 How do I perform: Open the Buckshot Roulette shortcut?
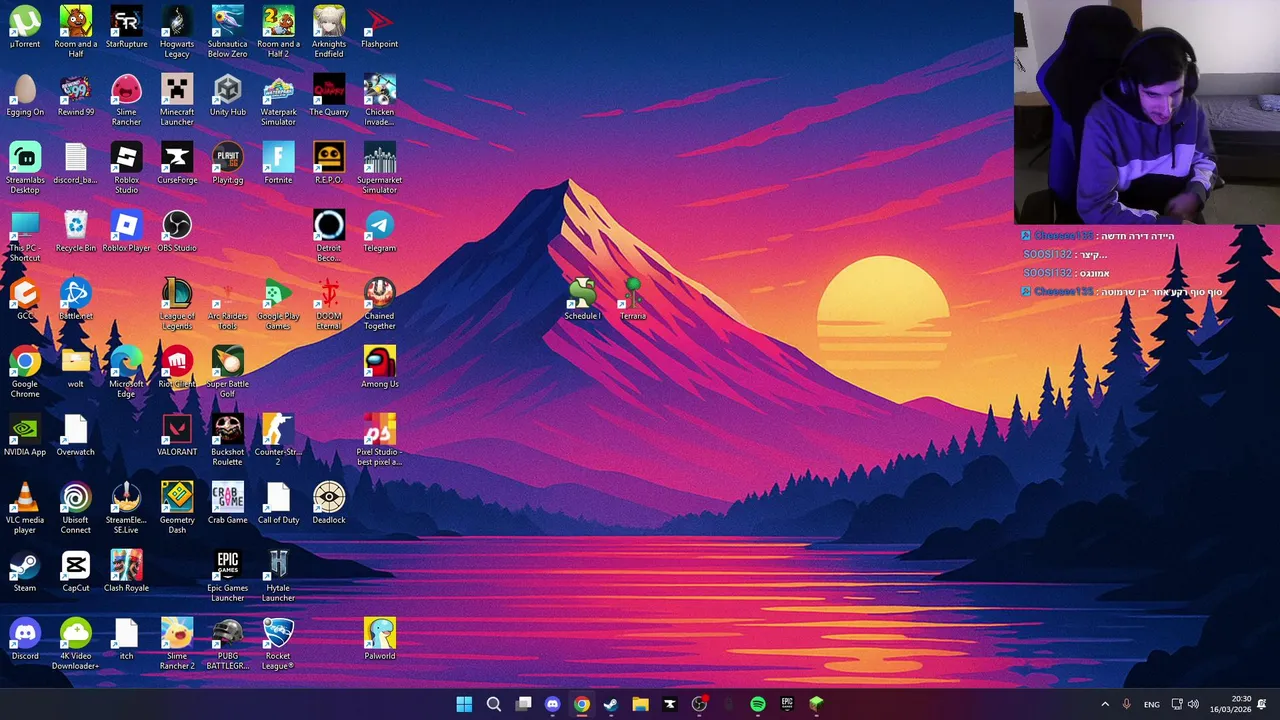pyautogui.click(x=228, y=440)
